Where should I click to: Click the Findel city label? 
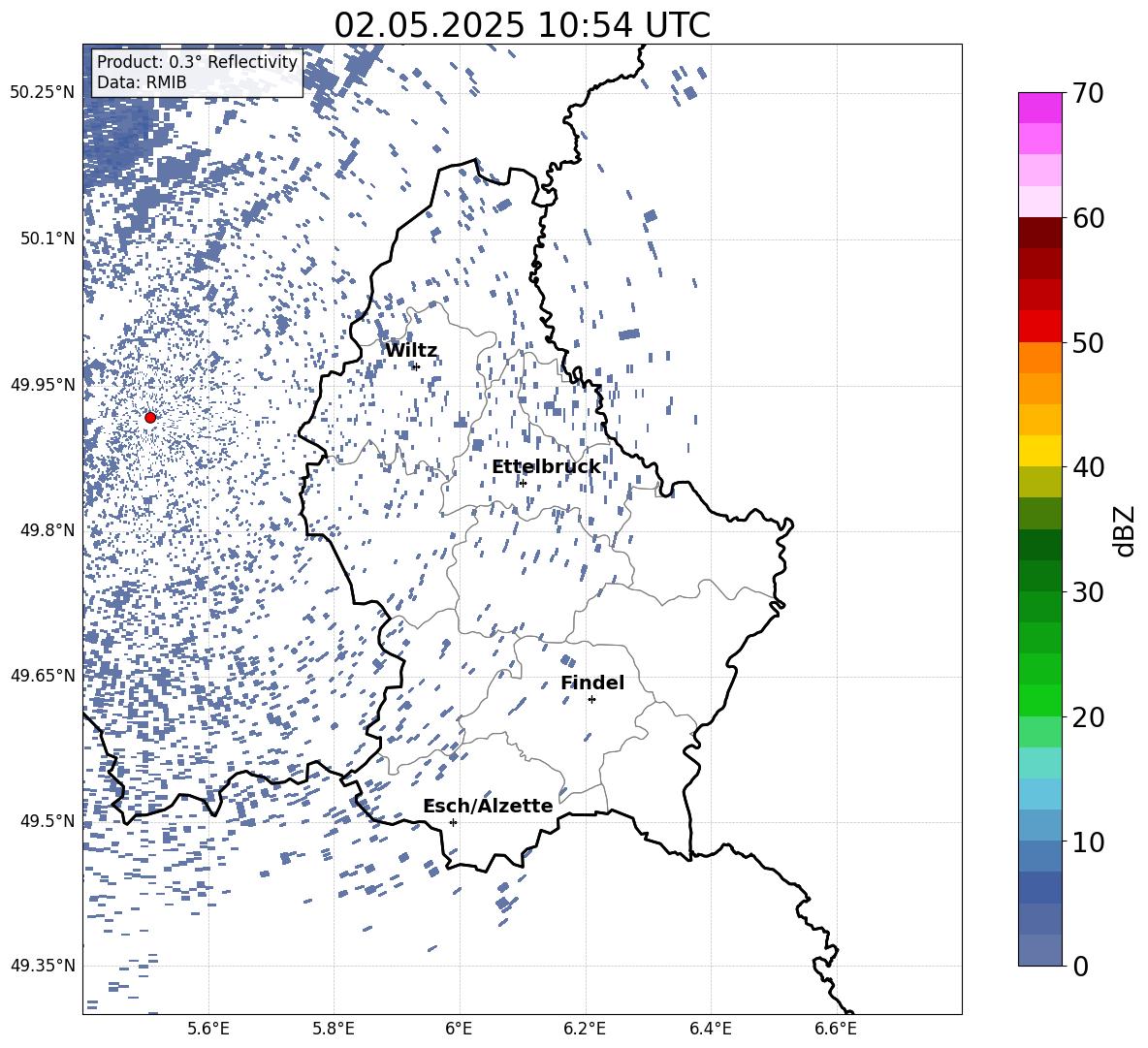click(592, 683)
